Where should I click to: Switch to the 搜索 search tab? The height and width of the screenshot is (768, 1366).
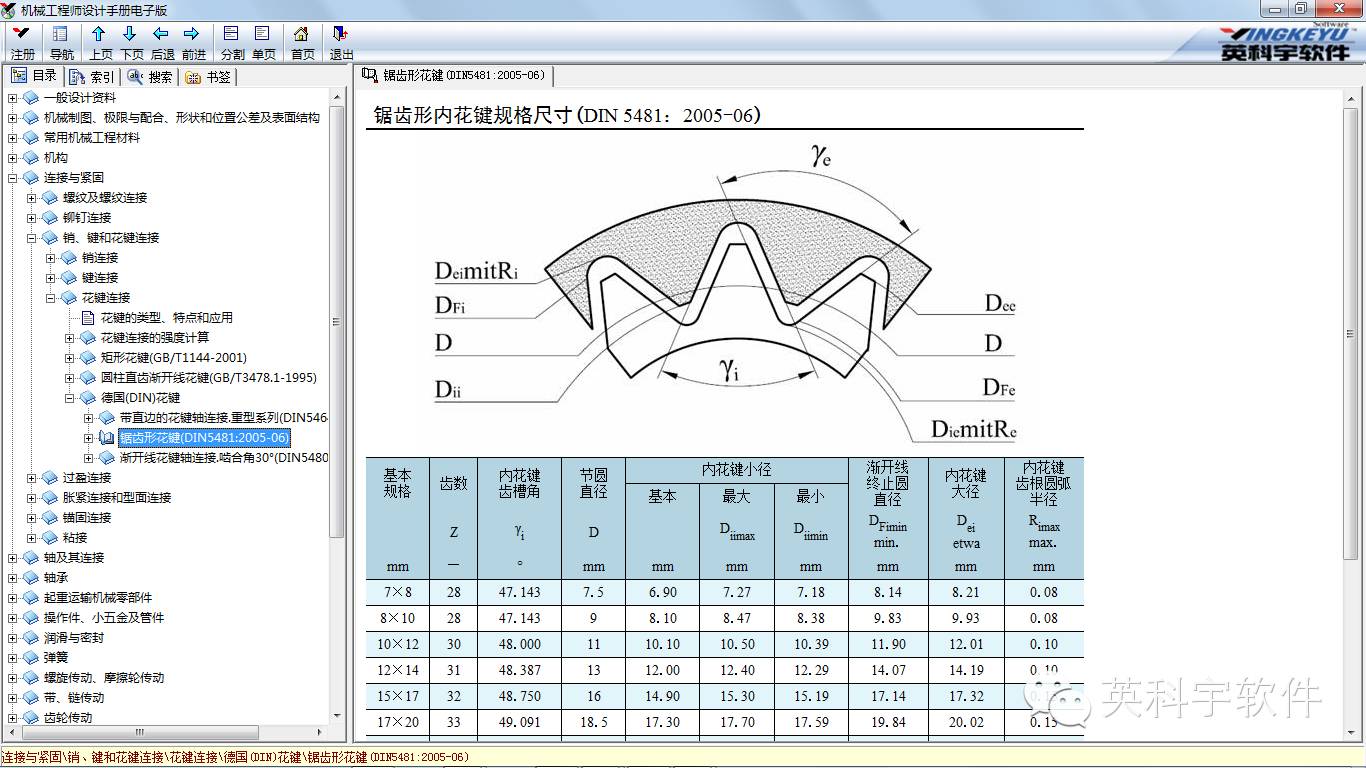[150, 77]
